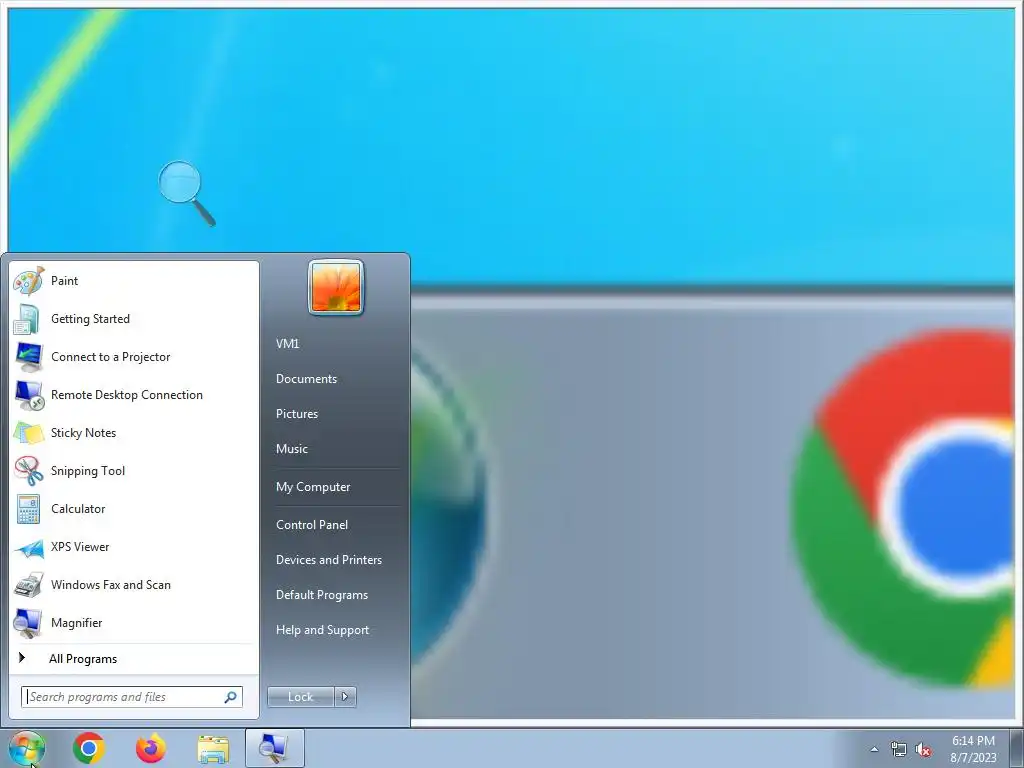
Task: Click the XPS Viewer paper plane icon
Action: pyautogui.click(x=29, y=548)
